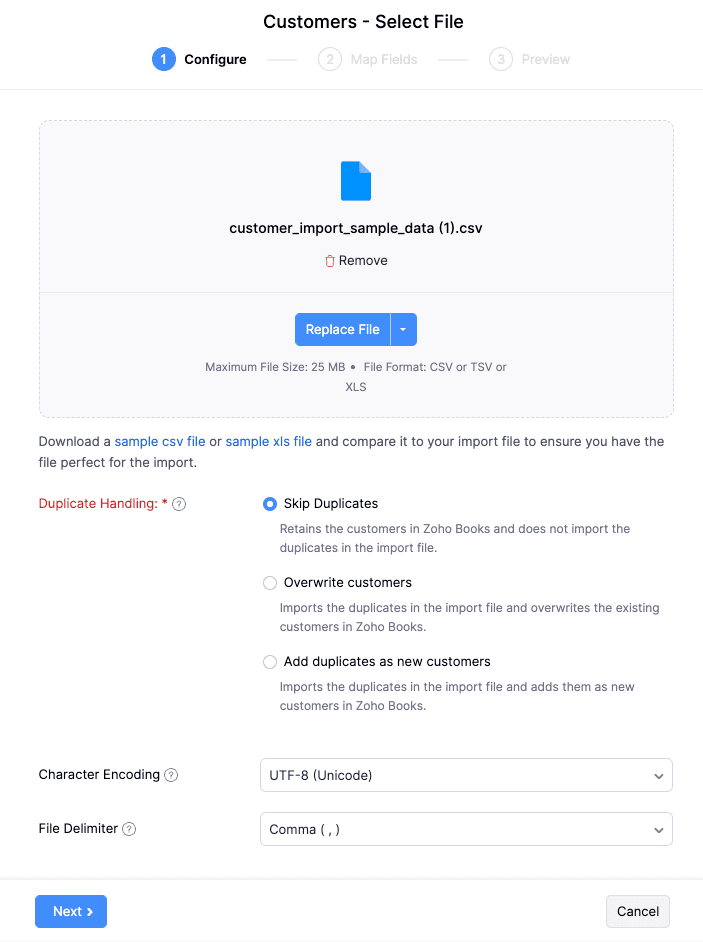This screenshot has height=942, width=703.
Task: Select the Skip Duplicates radio option
Action: click(270, 504)
